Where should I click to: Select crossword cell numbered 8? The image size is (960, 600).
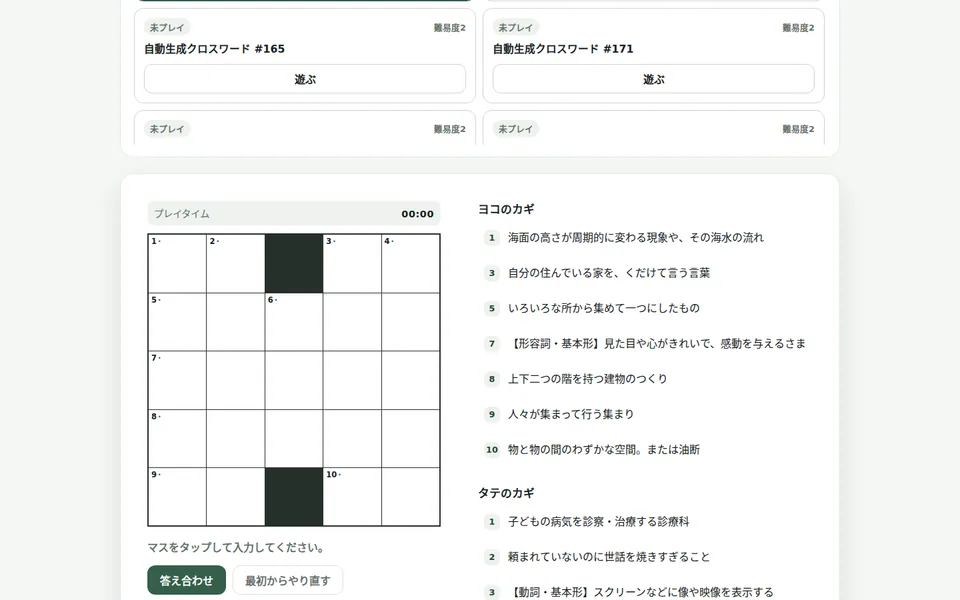pyautogui.click(x=178, y=438)
